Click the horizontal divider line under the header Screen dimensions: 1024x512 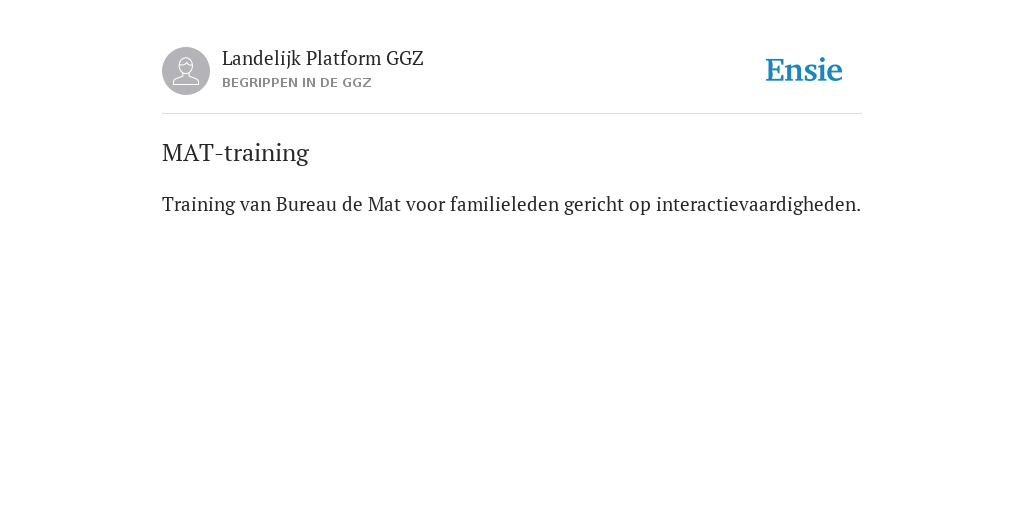(x=512, y=114)
